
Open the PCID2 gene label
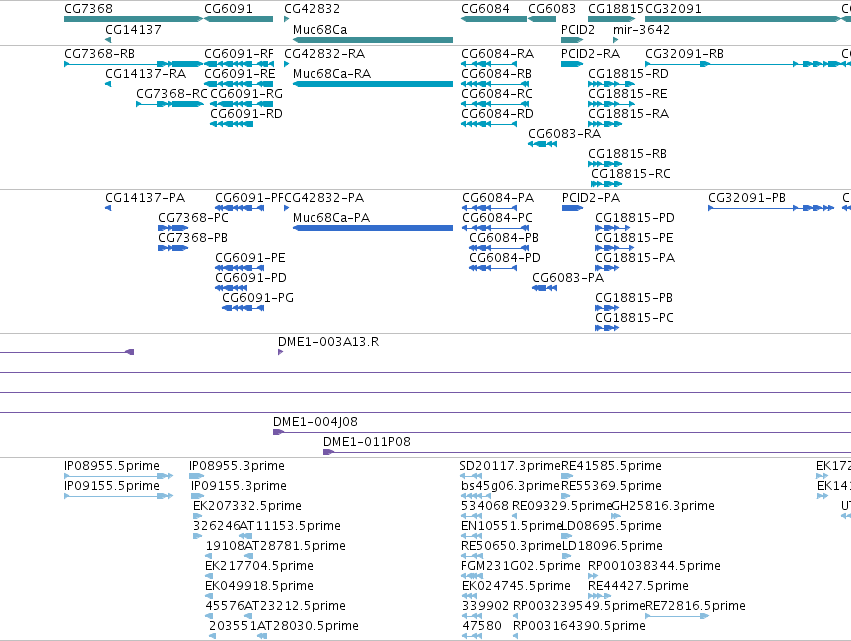[577, 29]
